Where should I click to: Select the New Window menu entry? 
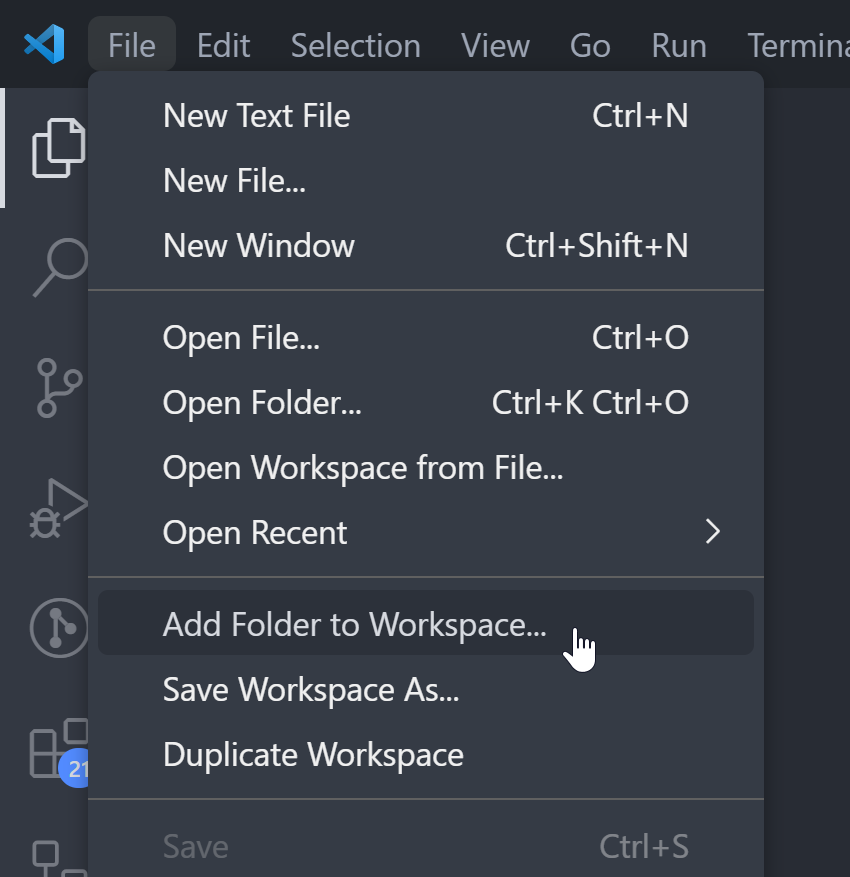pyautogui.click(x=258, y=246)
